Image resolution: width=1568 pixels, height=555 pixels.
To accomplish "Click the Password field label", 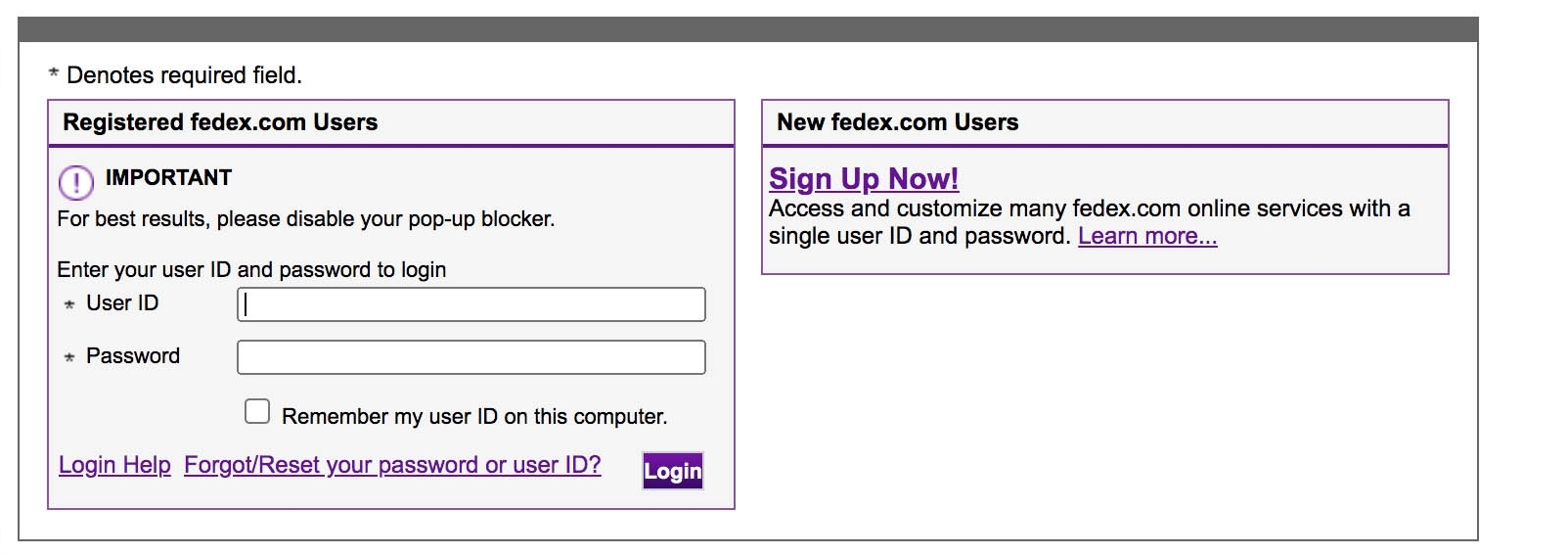I will point(133,356).
